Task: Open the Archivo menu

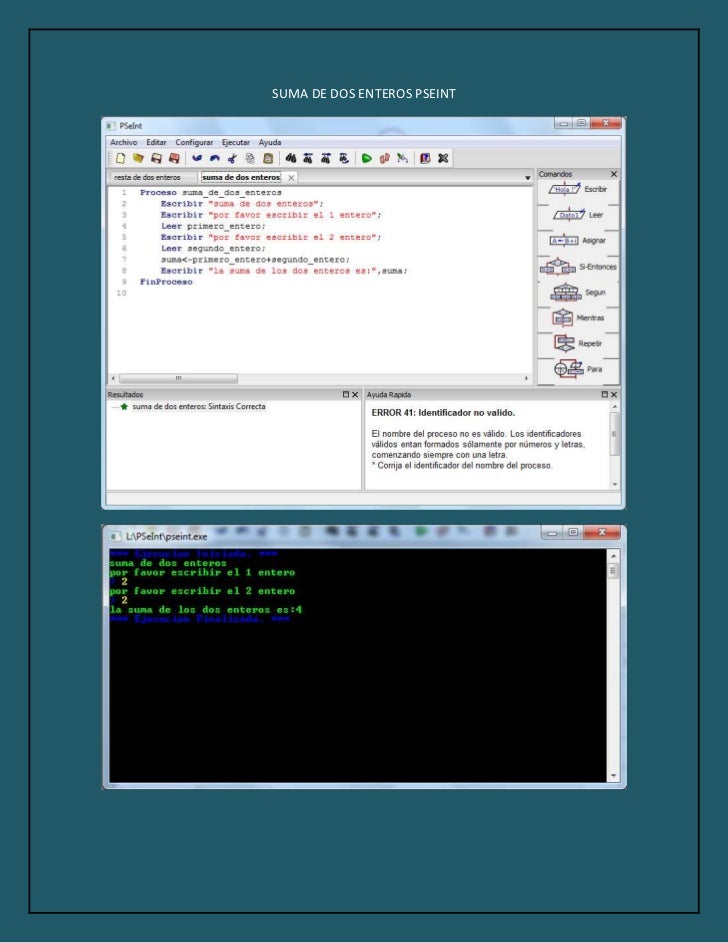Action: pos(123,143)
